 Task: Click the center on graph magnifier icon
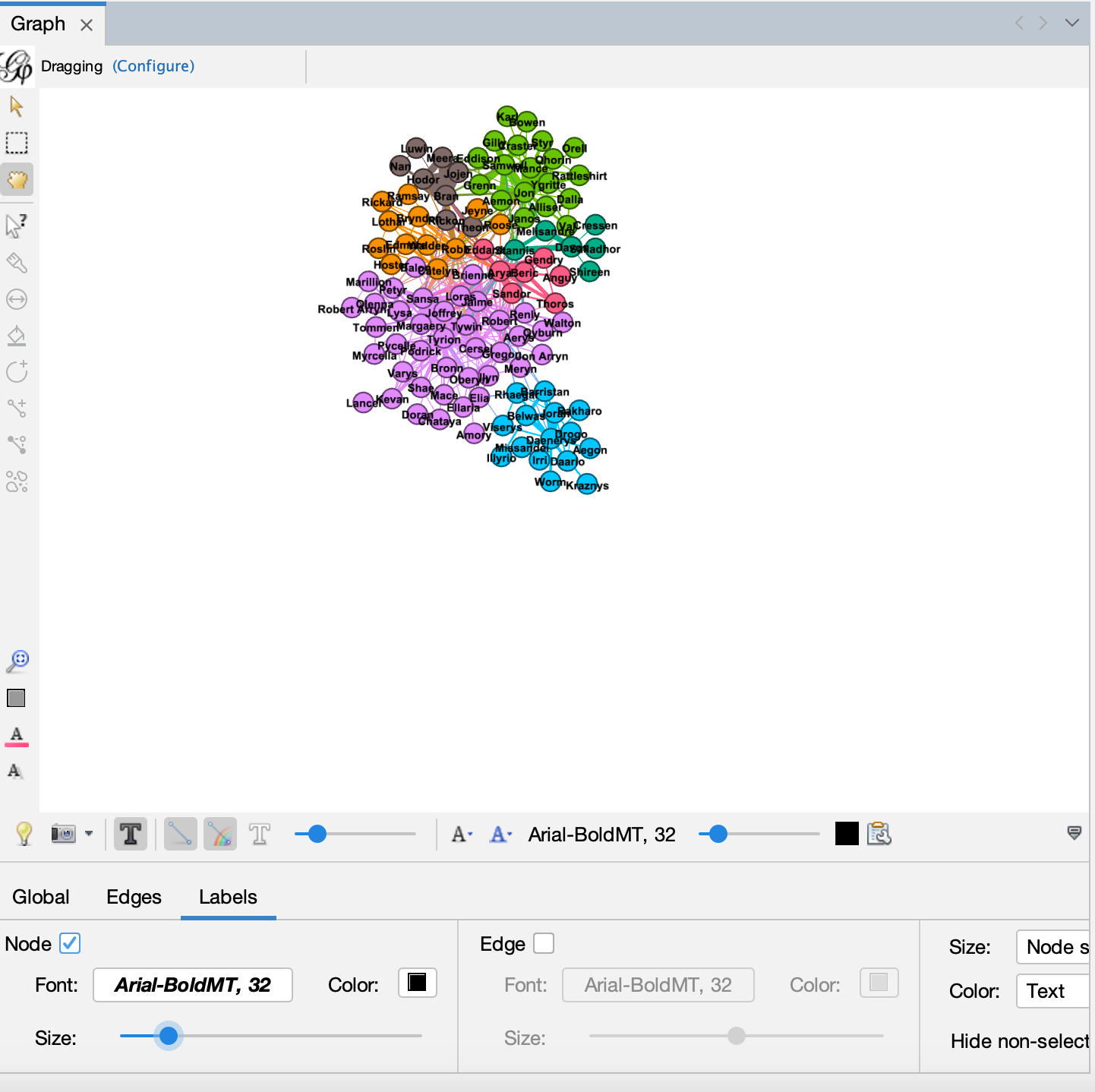coord(17,661)
